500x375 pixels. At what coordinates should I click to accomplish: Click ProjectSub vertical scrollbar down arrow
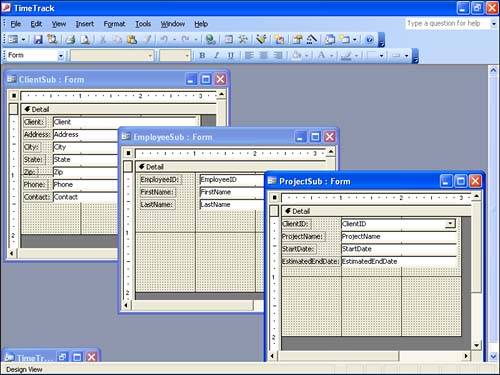477,345
